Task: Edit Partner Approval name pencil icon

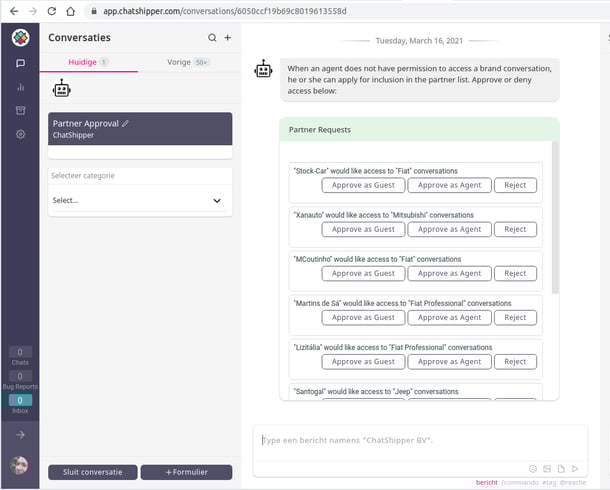Action: click(x=125, y=123)
